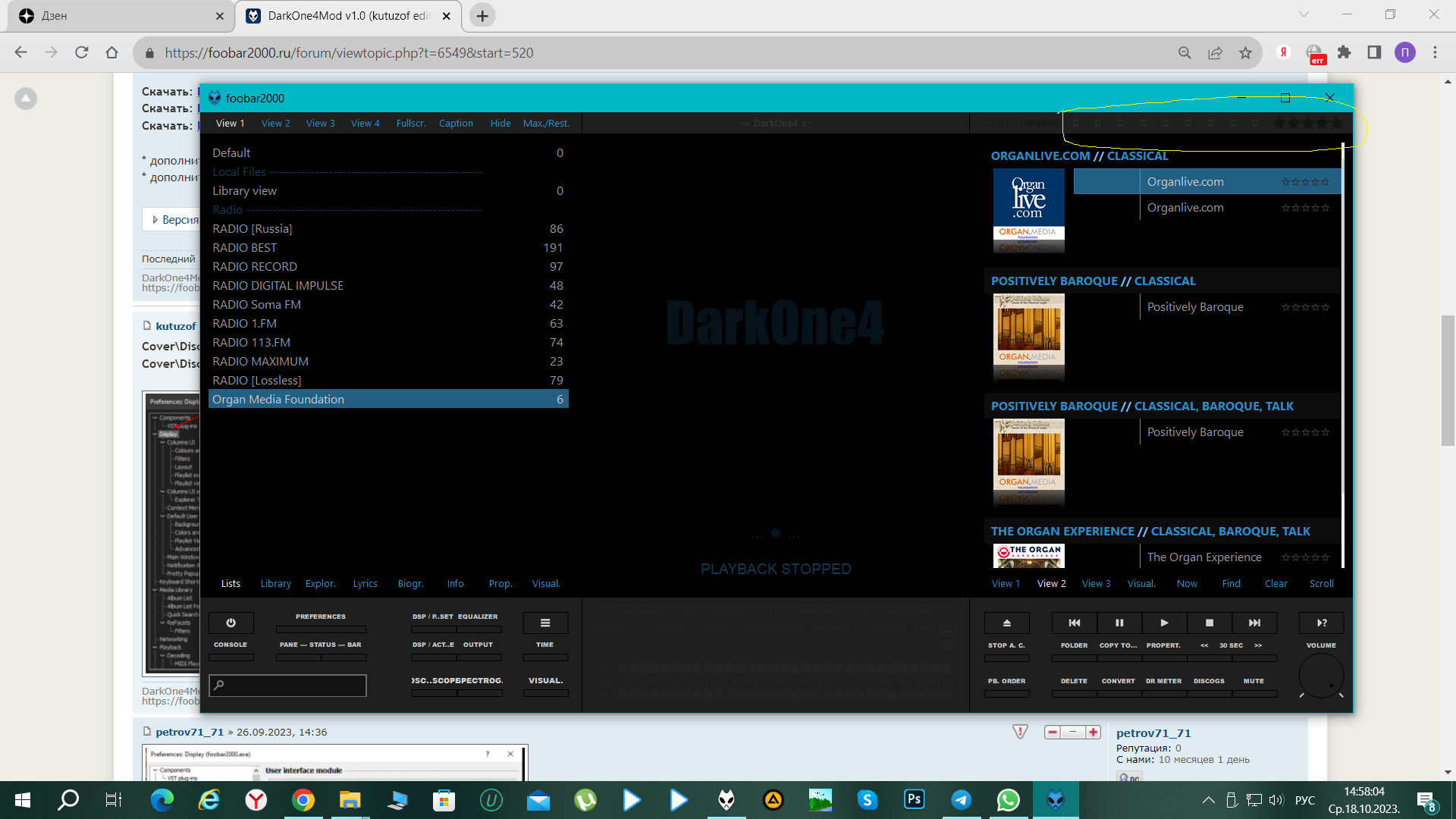Click the random playback button above VOLUME

1321,623
